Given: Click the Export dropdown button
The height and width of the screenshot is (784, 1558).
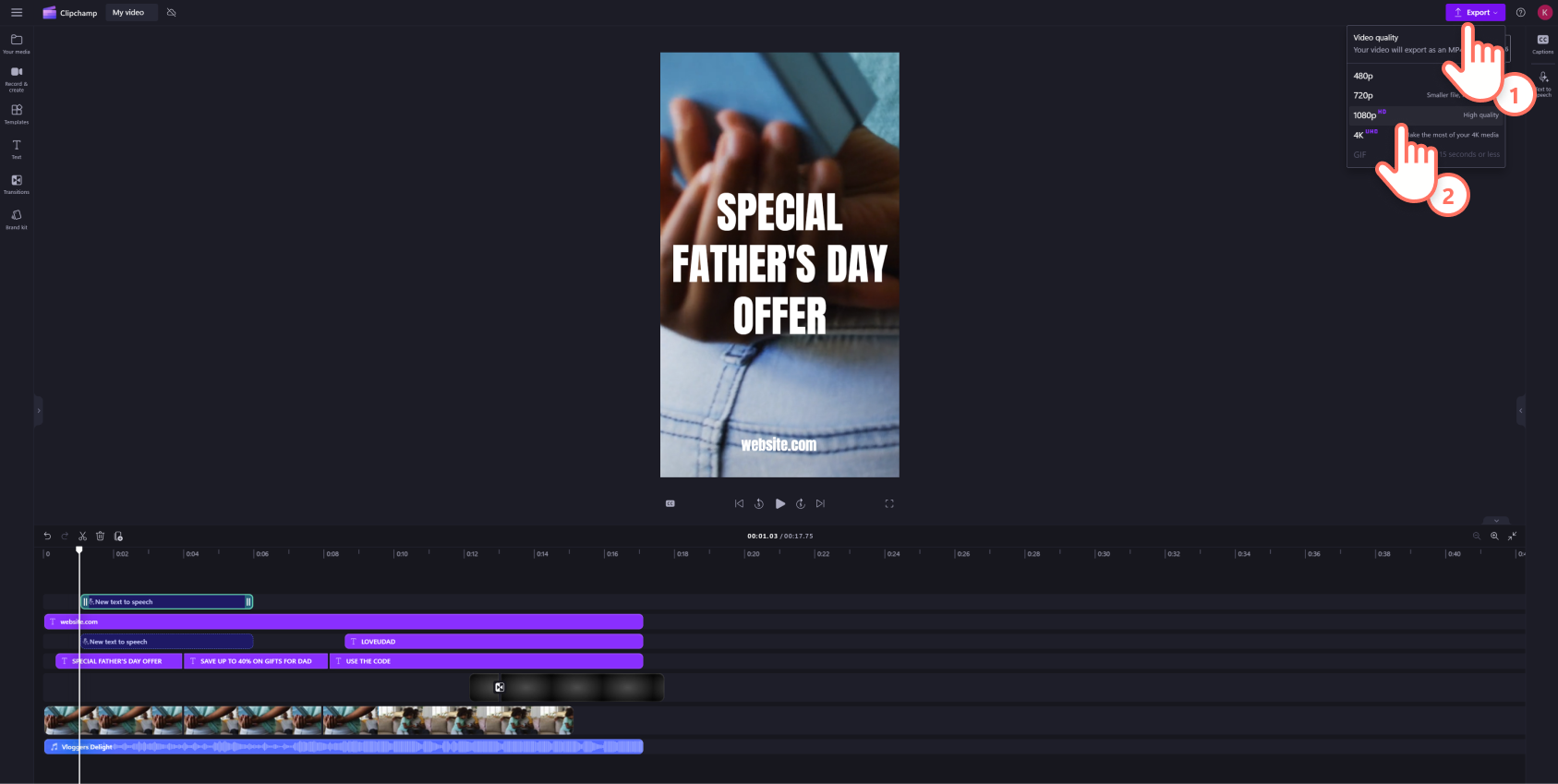Looking at the screenshot, I should (1475, 12).
